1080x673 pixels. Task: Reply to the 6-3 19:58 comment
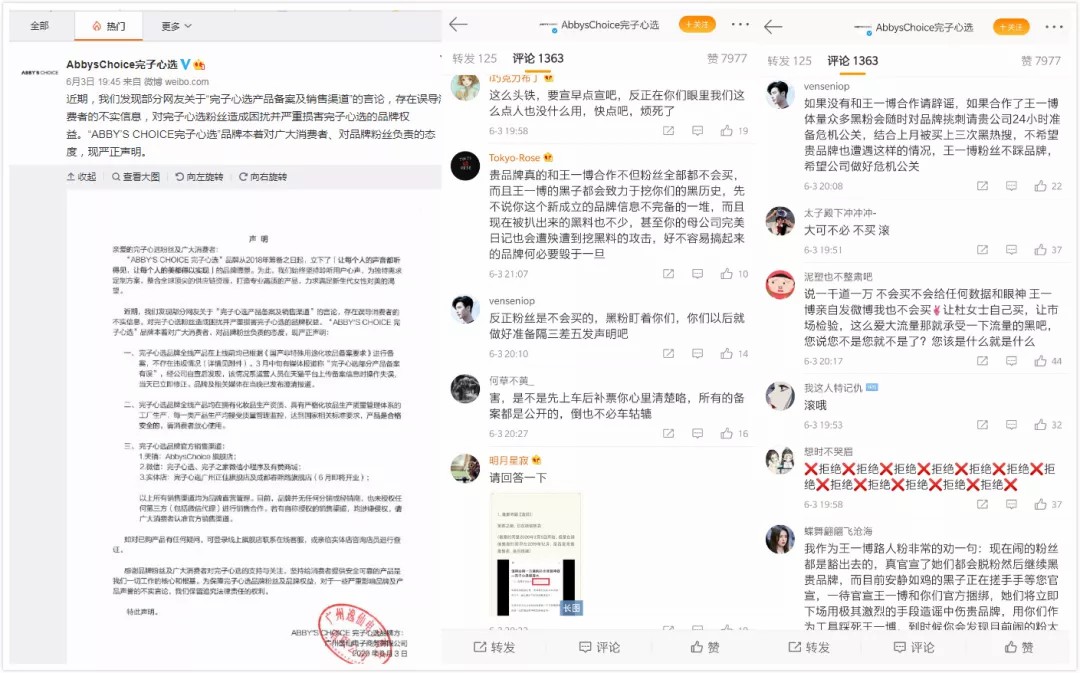pyautogui.click(x=697, y=131)
